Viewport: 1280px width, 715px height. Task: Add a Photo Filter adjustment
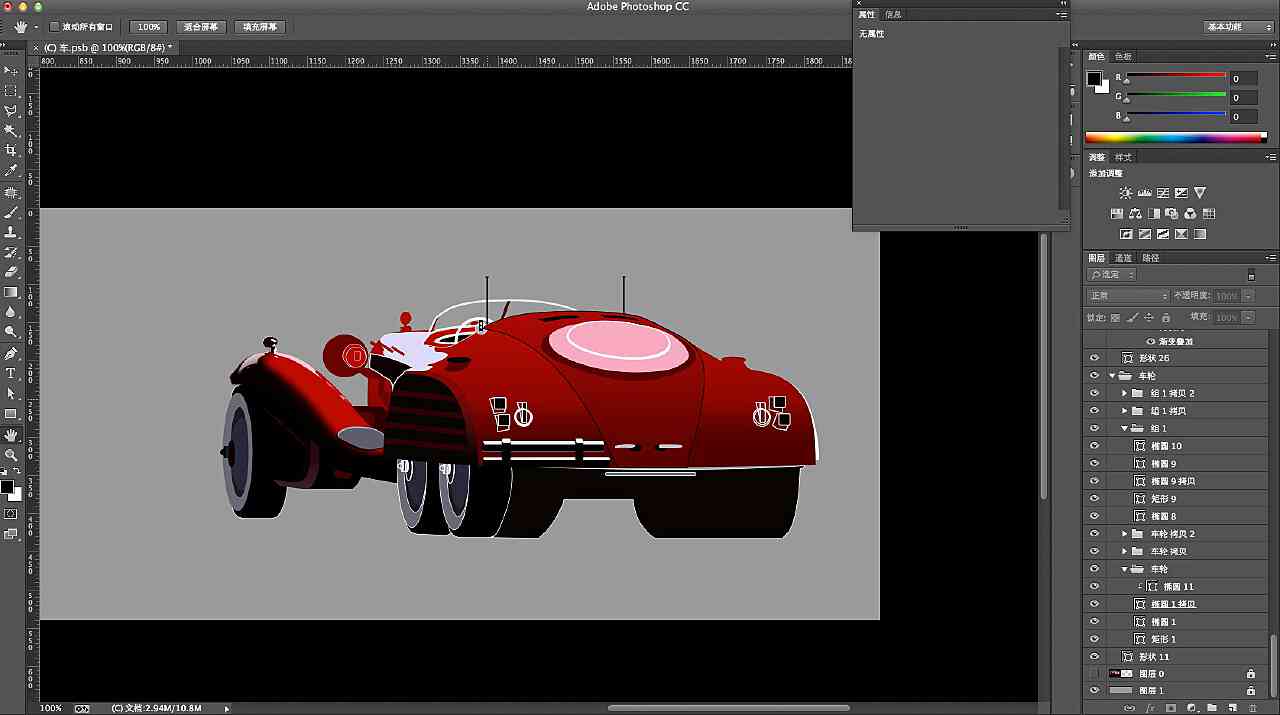[x=1172, y=214]
